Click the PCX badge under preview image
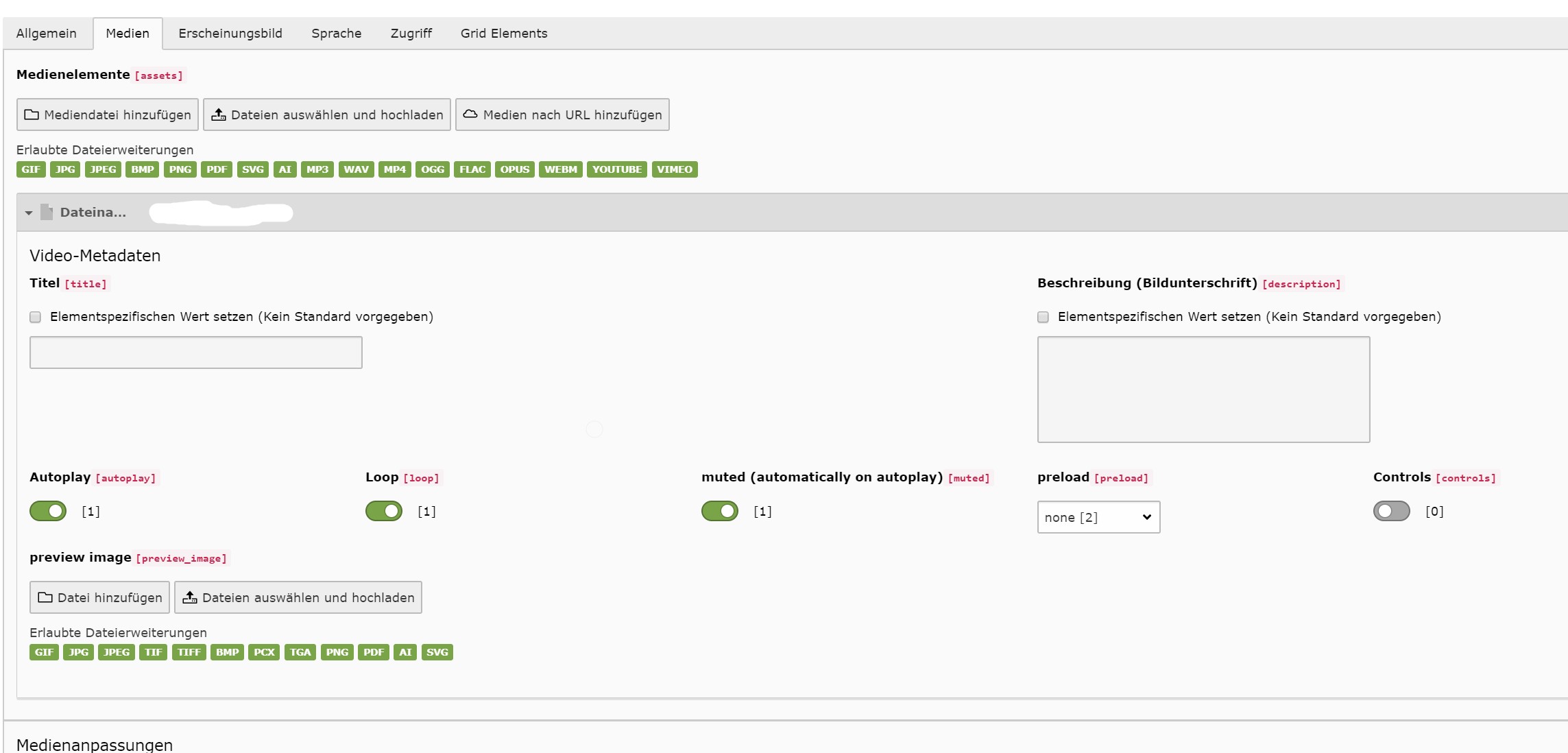1568x753 pixels. (264, 652)
